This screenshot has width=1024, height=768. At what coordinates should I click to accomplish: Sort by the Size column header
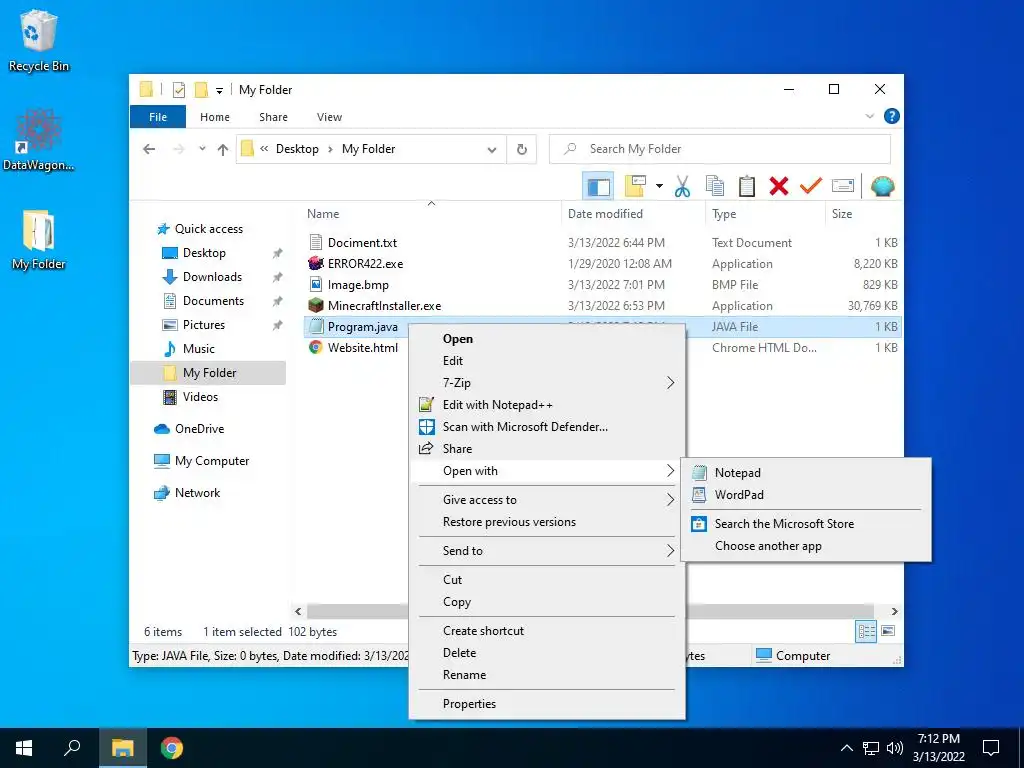(841, 214)
